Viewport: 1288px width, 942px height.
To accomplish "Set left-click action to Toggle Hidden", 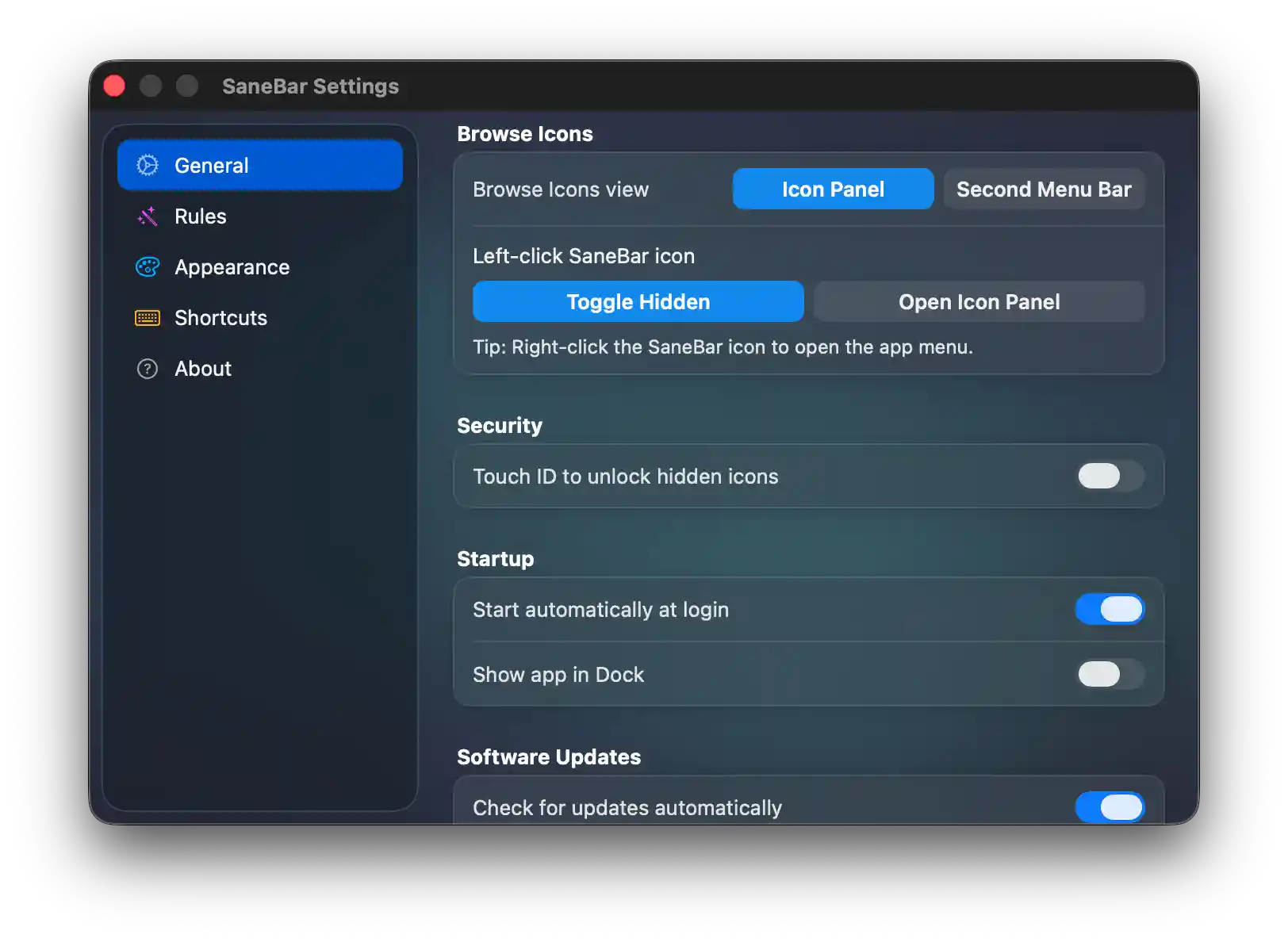I will [638, 301].
